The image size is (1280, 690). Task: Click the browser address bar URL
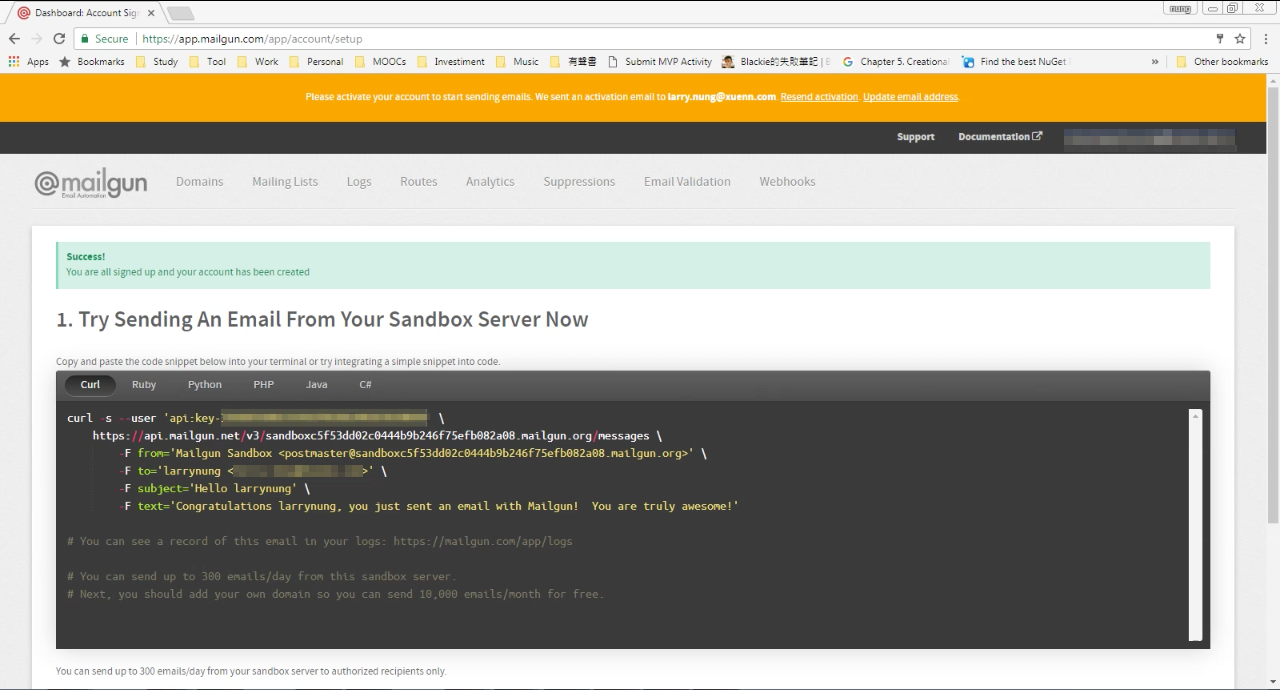pyautogui.click(x=252, y=39)
